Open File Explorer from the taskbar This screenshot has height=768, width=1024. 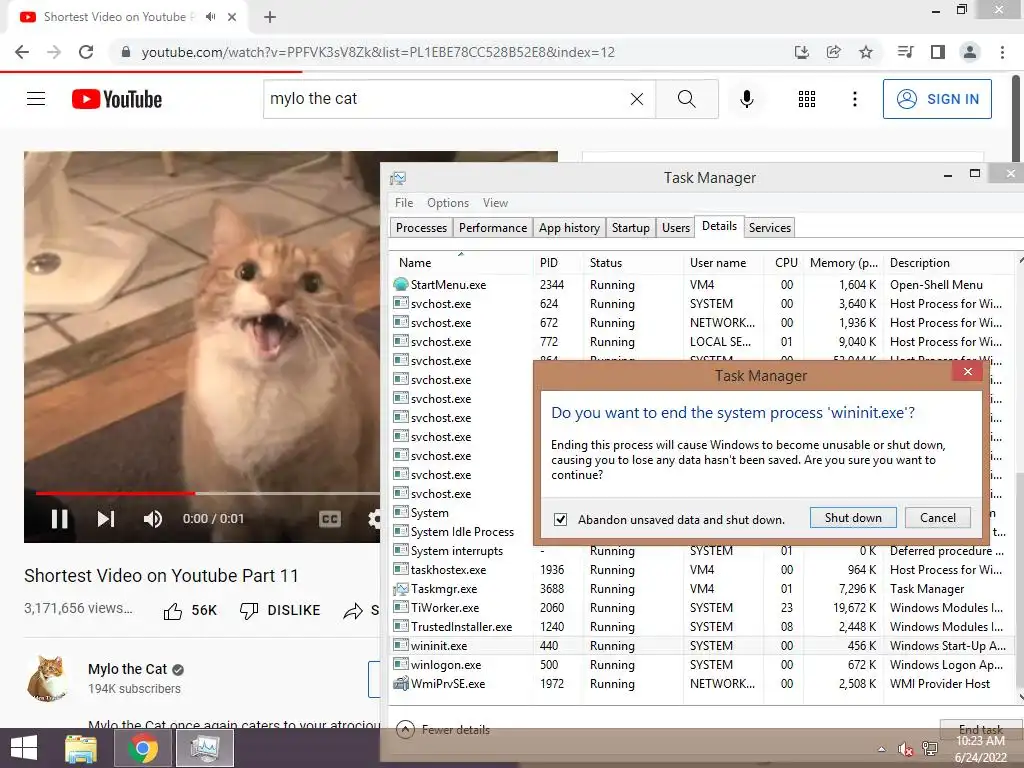click(81, 748)
